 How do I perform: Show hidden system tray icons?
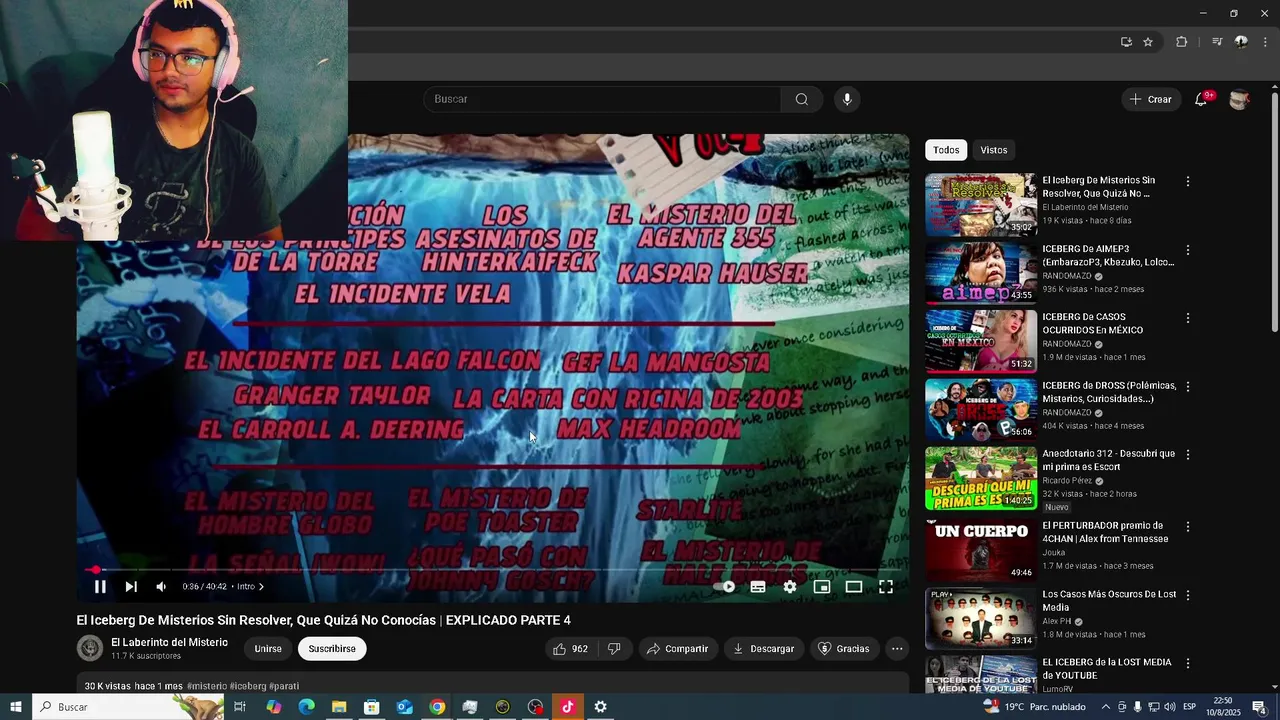click(1105, 707)
